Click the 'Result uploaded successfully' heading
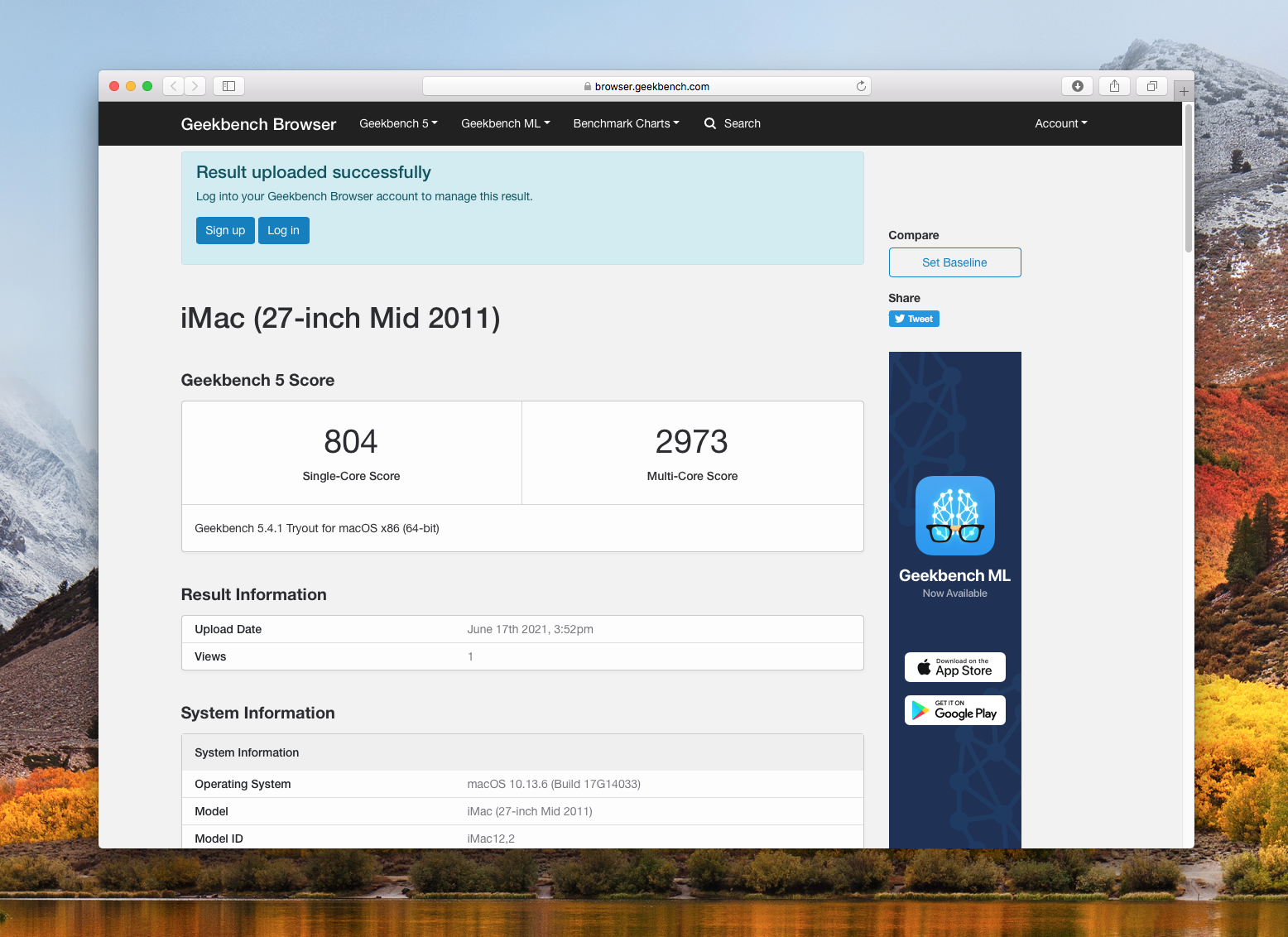The height and width of the screenshot is (937, 1288). pyautogui.click(x=314, y=172)
